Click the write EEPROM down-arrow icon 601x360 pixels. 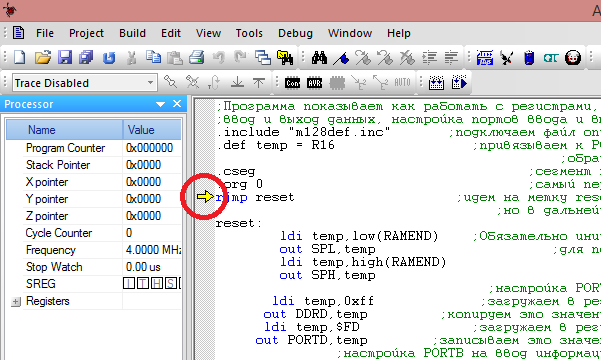click(359, 83)
